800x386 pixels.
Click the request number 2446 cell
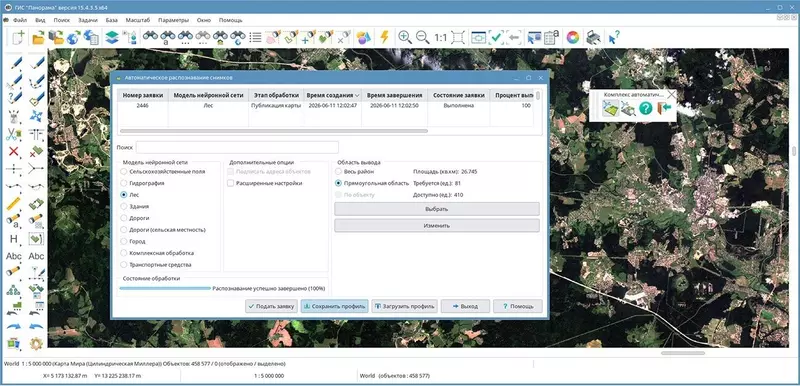click(x=143, y=106)
